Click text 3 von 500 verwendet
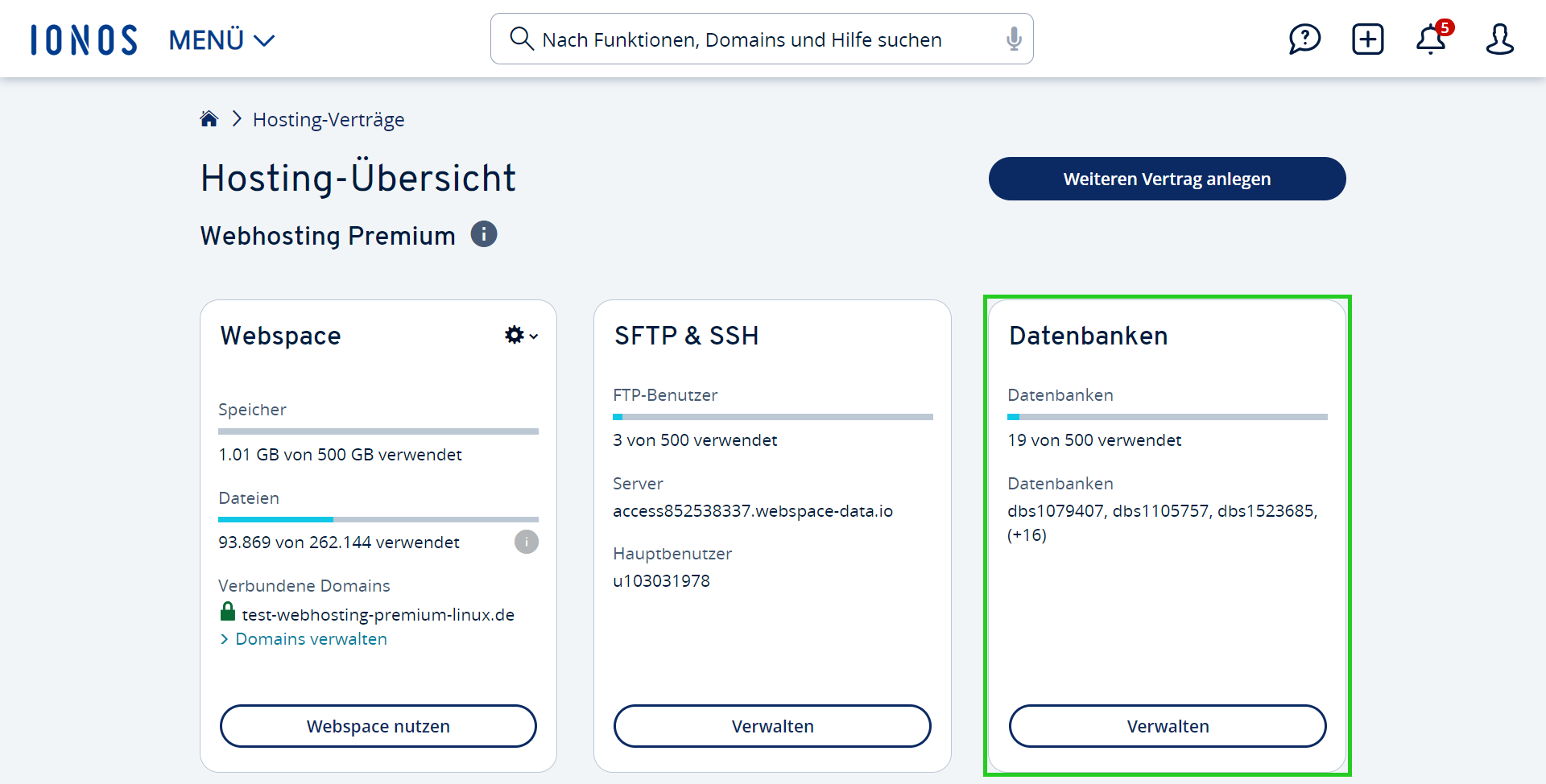 pyautogui.click(x=695, y=439)
